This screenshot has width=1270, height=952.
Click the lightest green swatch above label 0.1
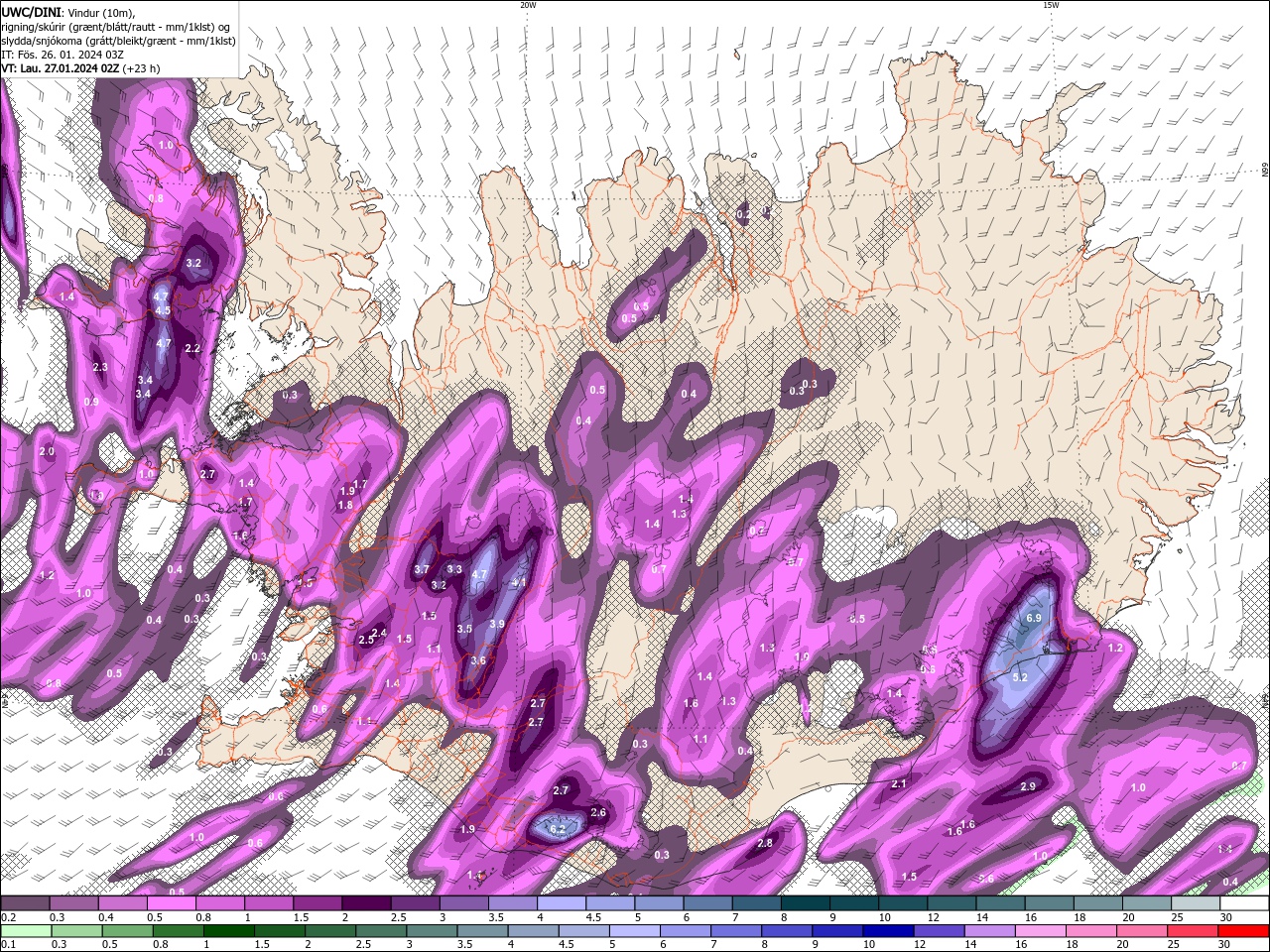26,931
